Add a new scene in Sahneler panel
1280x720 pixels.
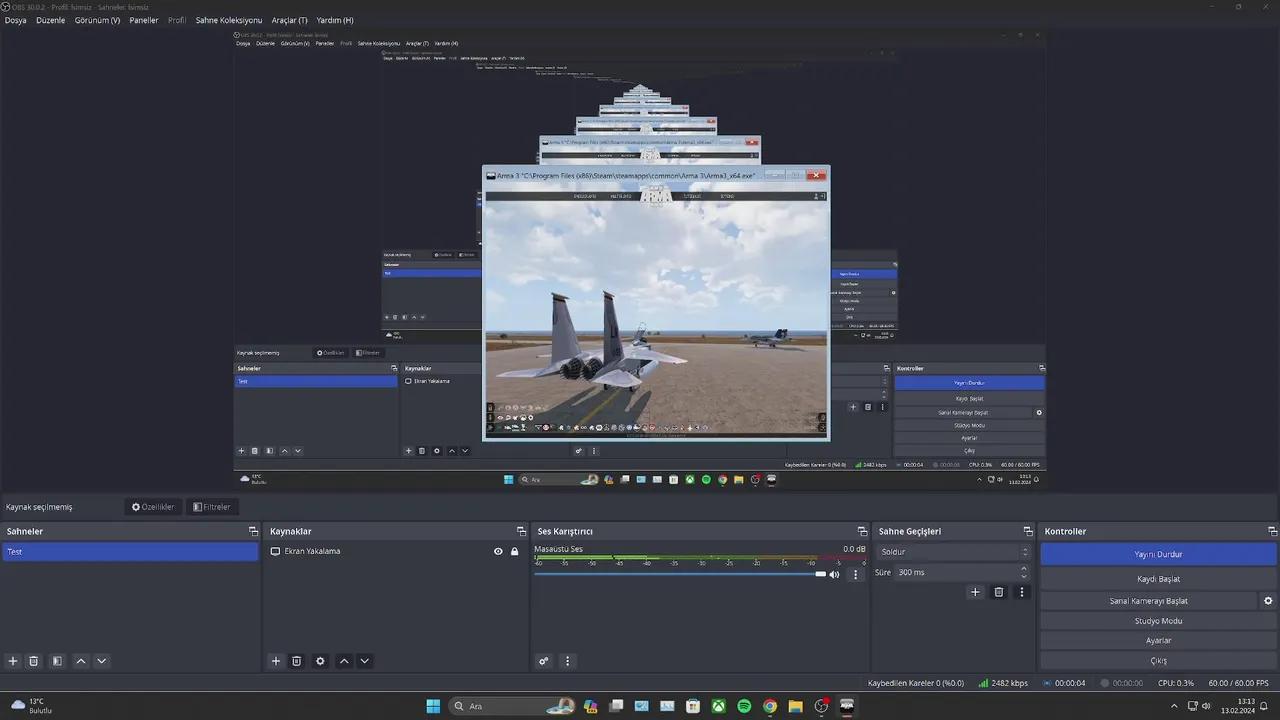click(x=13, y=661)
